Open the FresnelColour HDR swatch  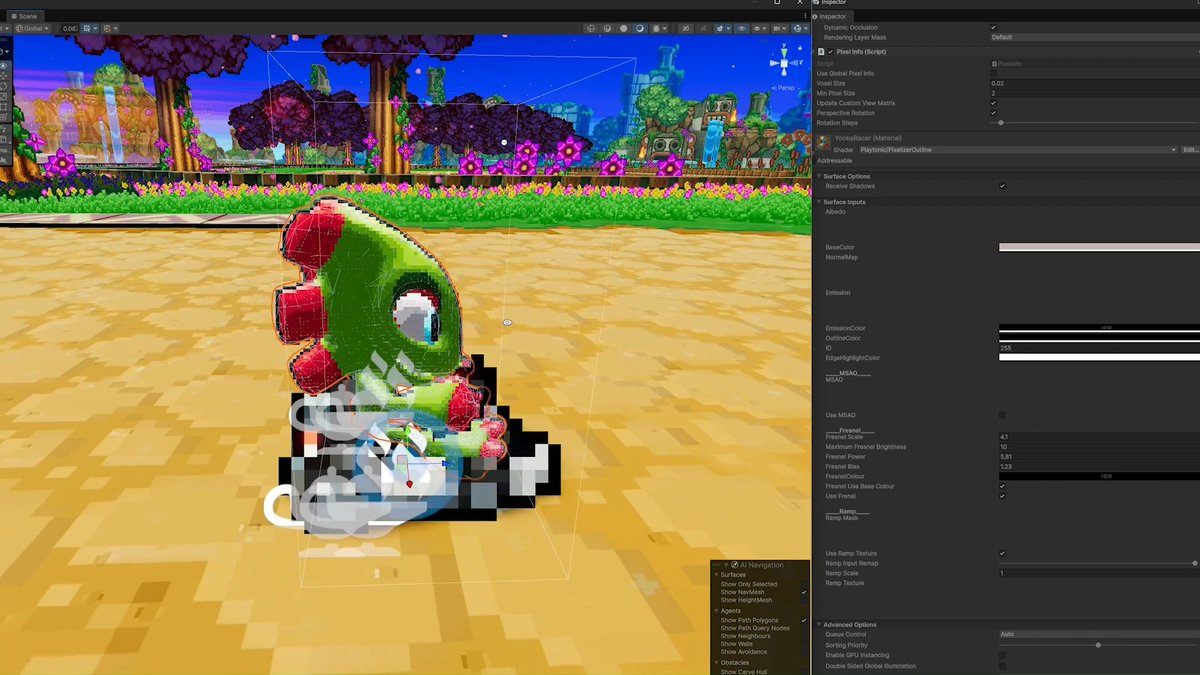click(1099, 476)
